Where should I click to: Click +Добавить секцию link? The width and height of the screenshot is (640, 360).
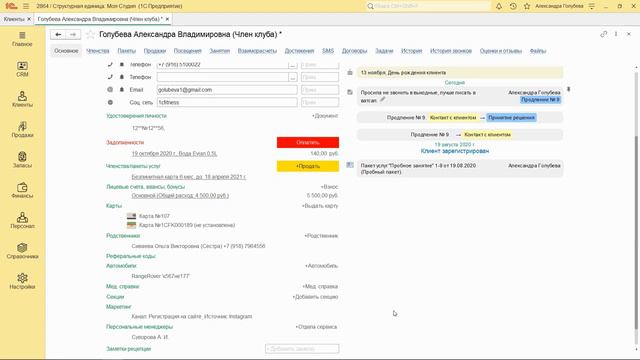click(315, 297)
